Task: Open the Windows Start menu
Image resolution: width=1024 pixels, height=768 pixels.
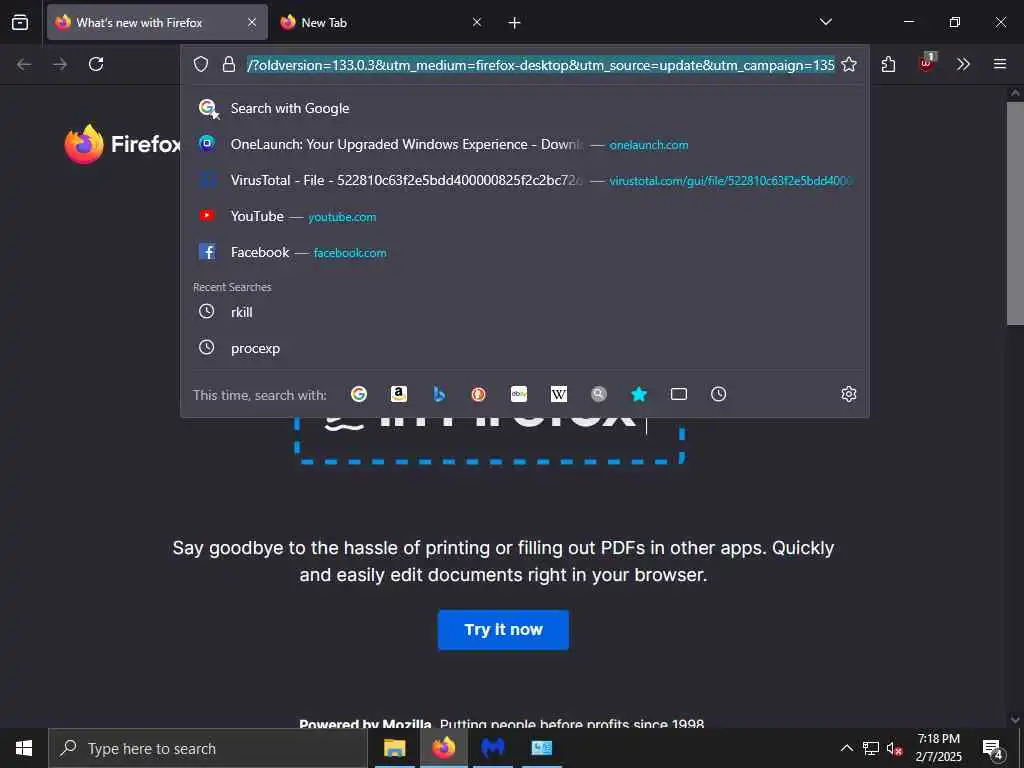Action: point(24,748)
